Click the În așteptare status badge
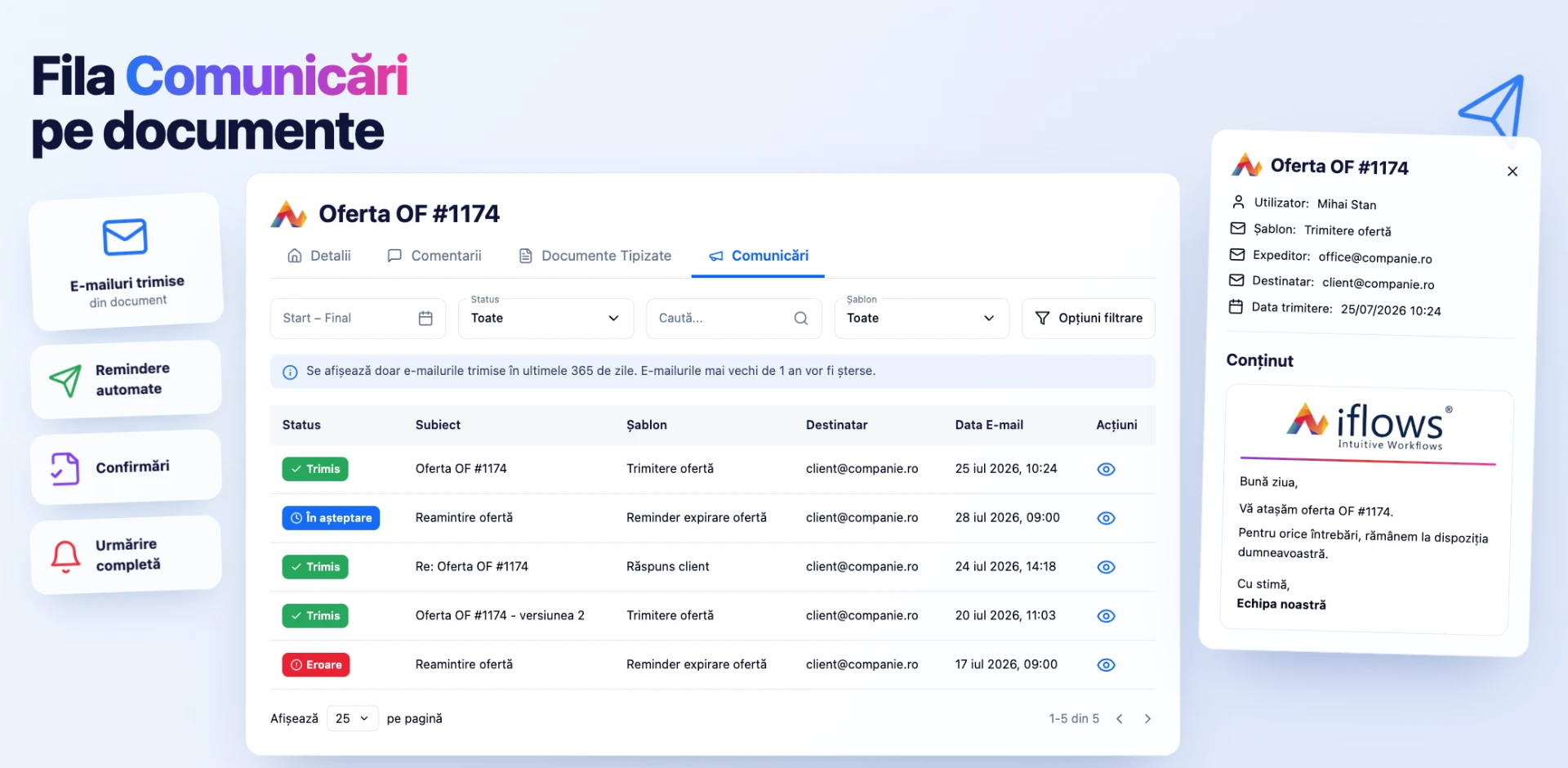The width and height of the screenshot is (1568, 768). pyautogui.click(x=331, y=518)
